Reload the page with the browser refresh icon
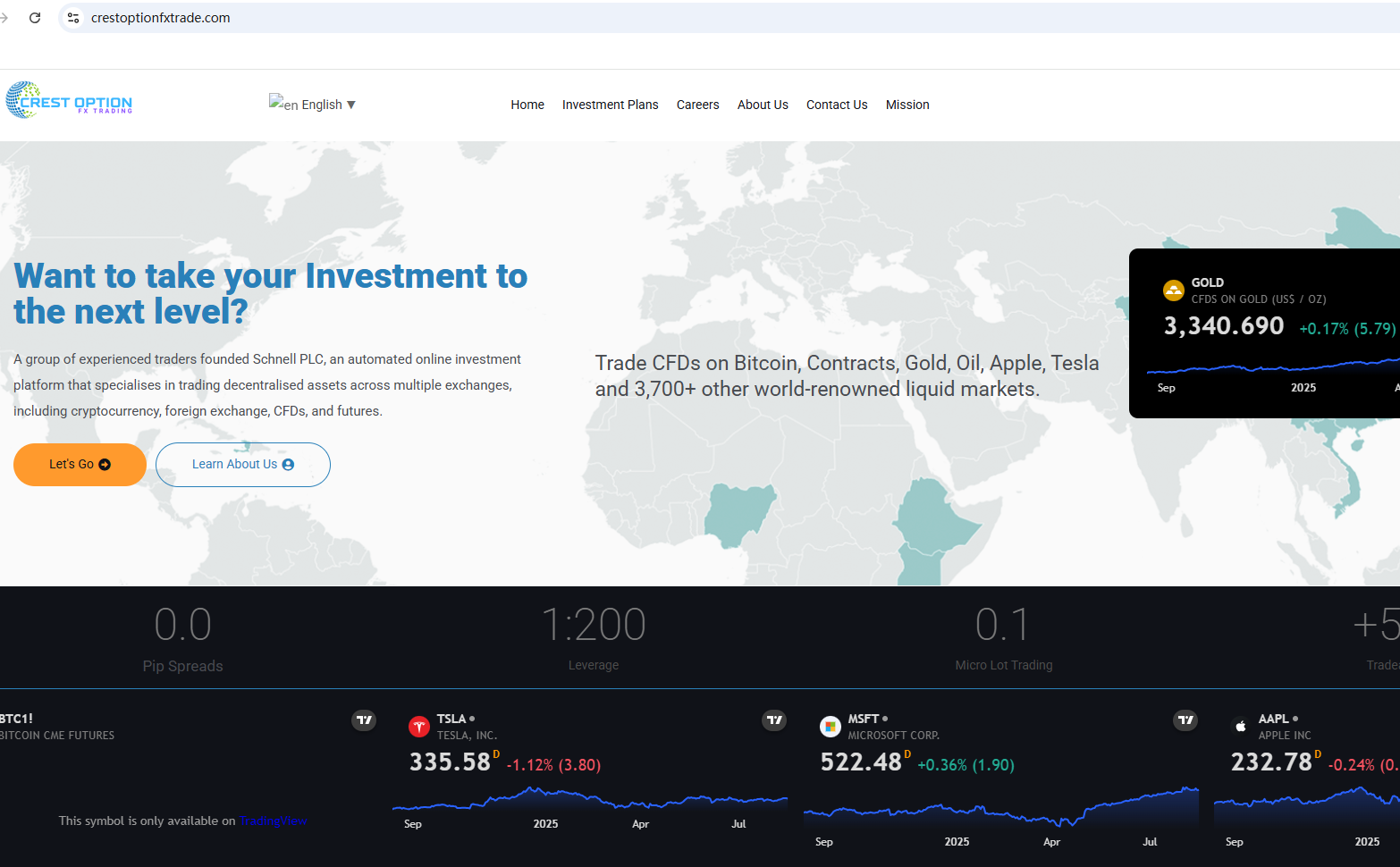The width and height of the screenshot is (1400, 867). point(35,18)
